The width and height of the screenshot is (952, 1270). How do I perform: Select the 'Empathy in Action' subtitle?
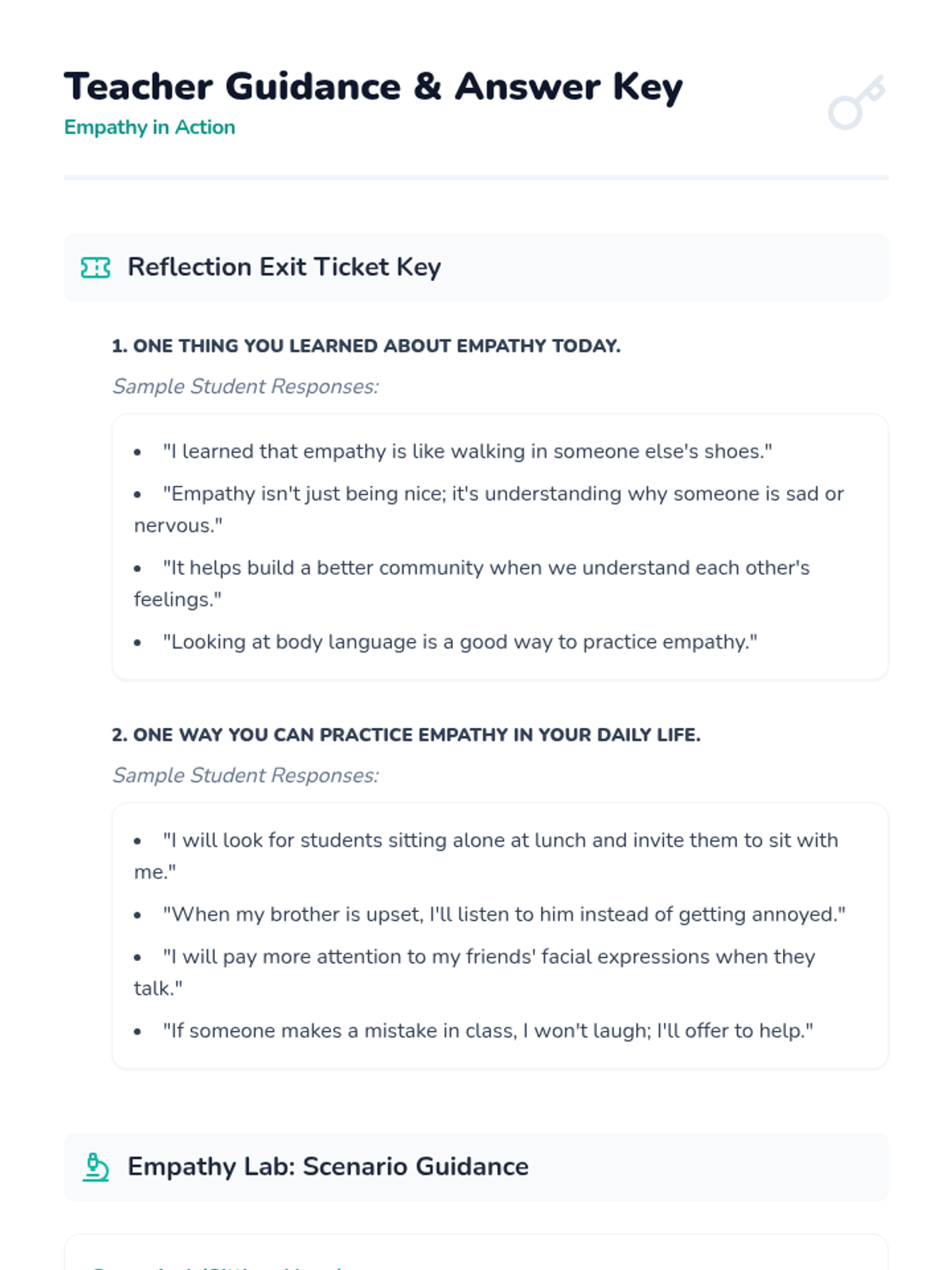tap(150, 127)
